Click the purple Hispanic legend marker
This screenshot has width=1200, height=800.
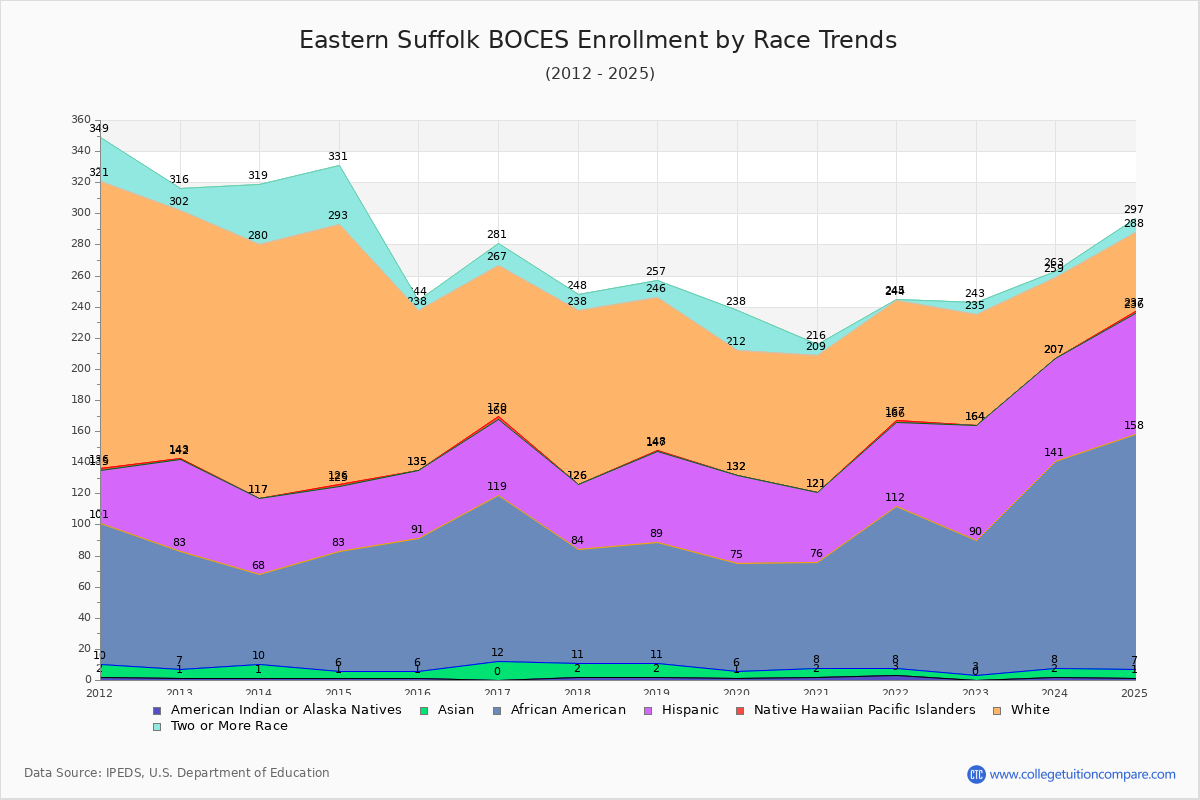pyautogui.click(x=646, y=711)
